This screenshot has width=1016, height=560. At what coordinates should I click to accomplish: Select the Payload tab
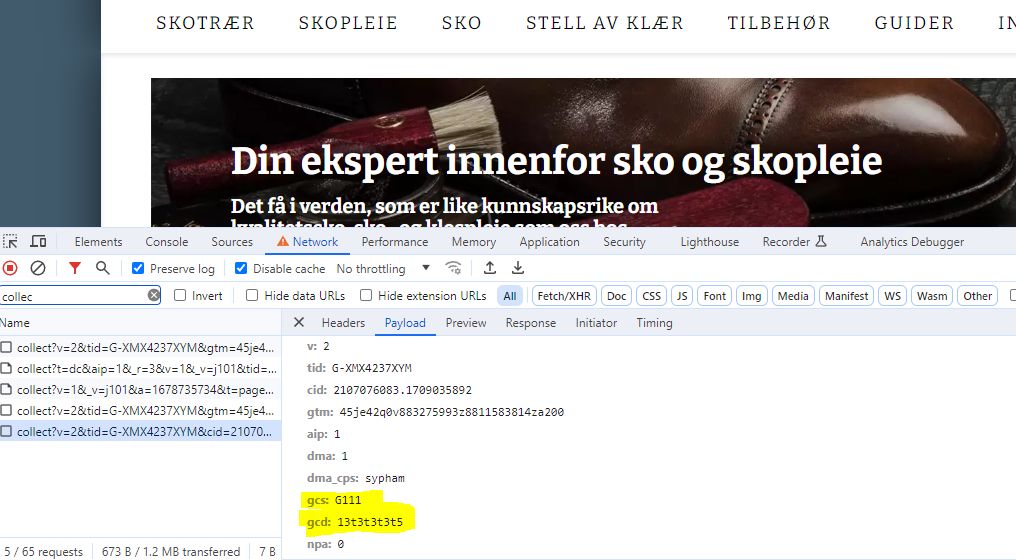(405, 323)
